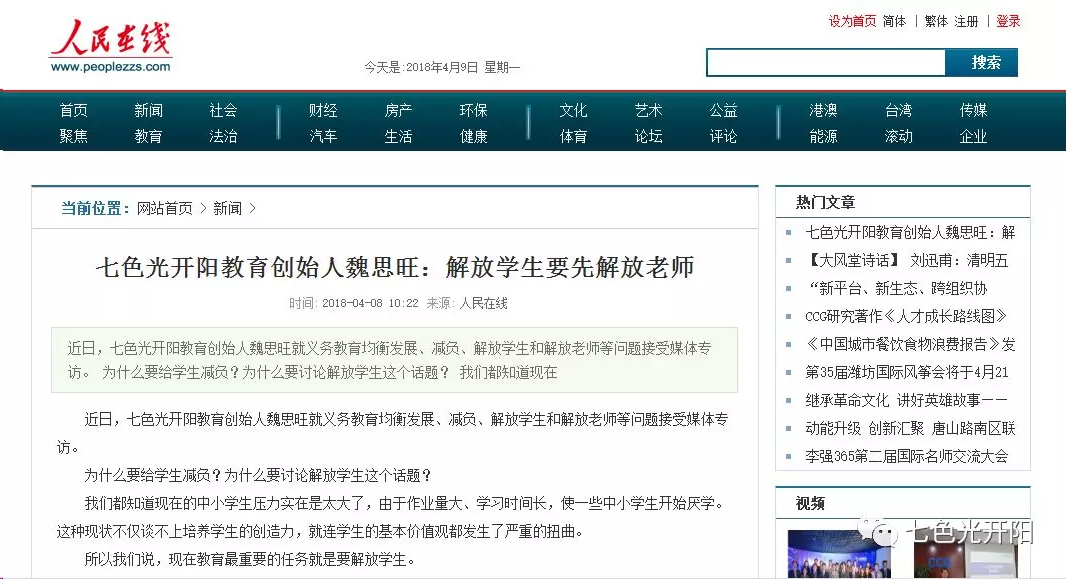Open 艺术 navigation item
The image size is (1066, 579).
point(649,110)
